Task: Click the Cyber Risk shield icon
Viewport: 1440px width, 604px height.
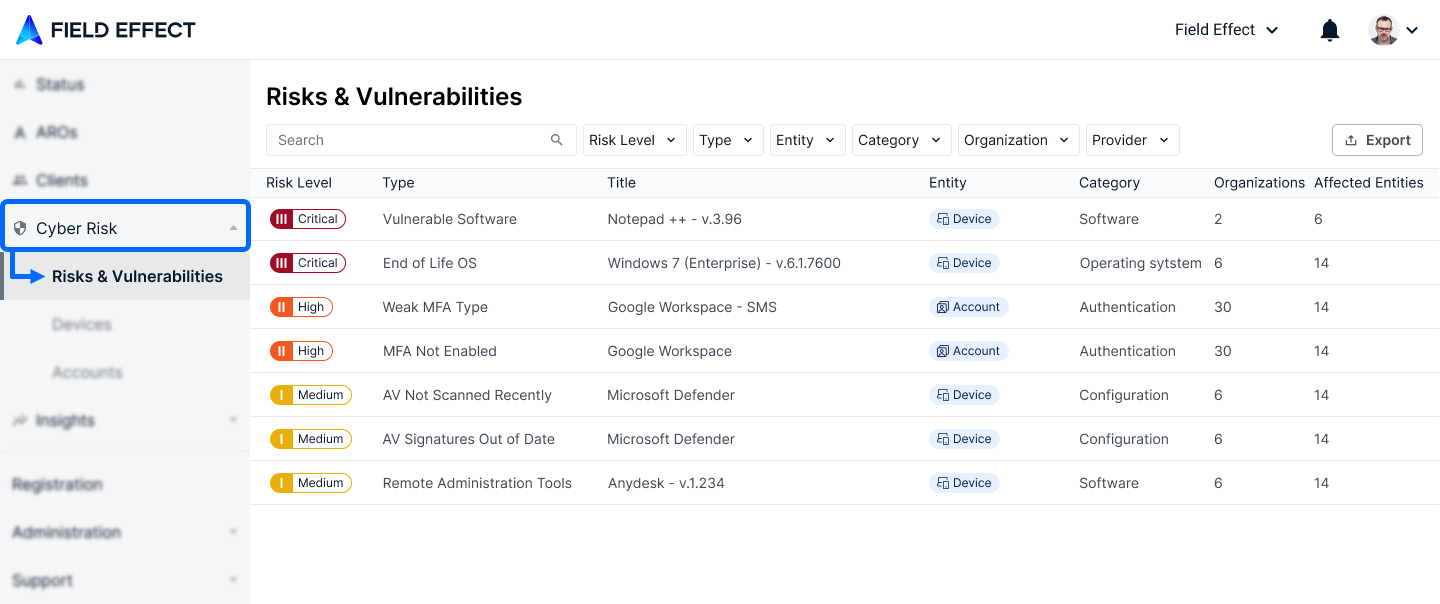Action: click(20, 228)
